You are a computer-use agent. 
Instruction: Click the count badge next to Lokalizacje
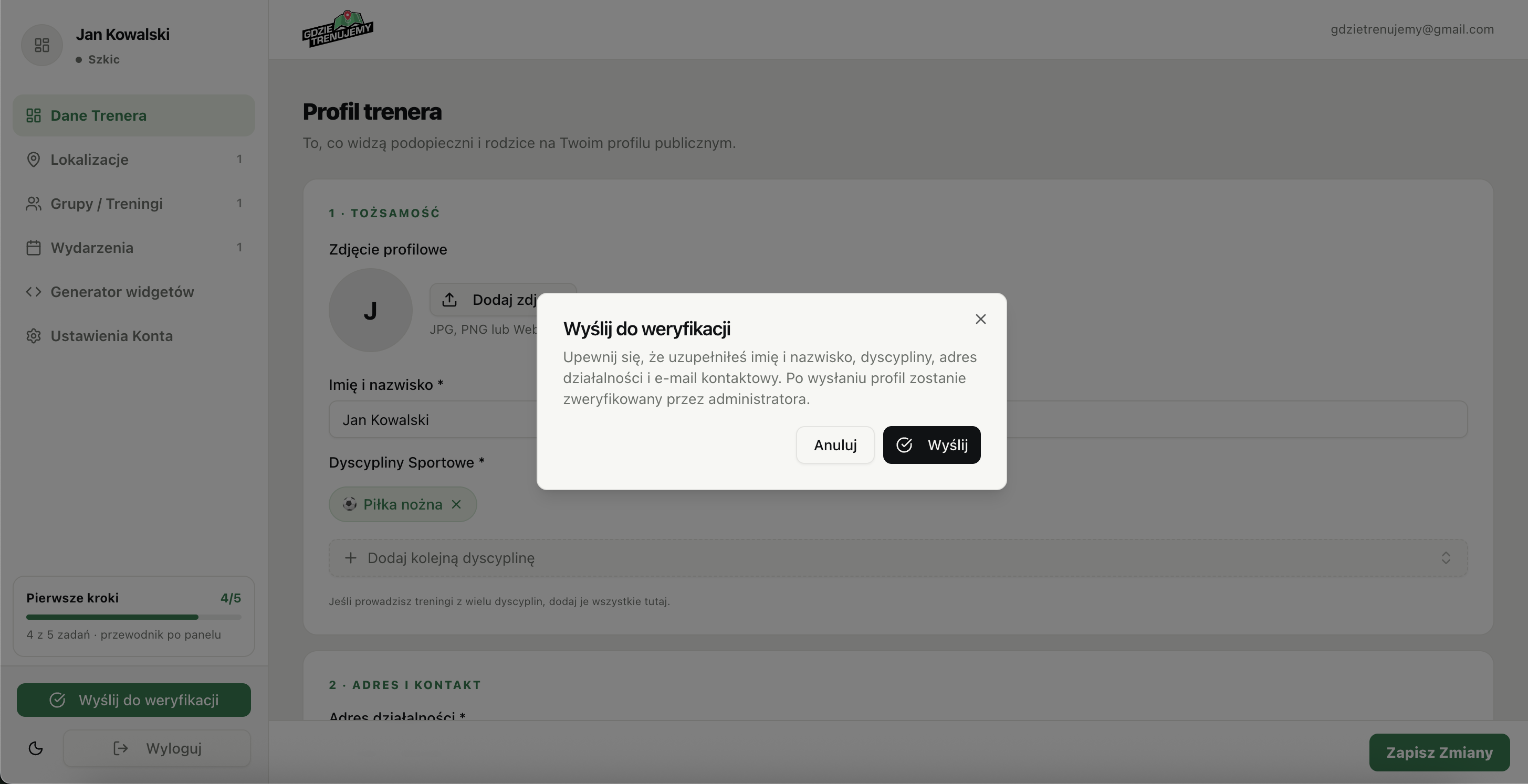[x=239, y=159]
